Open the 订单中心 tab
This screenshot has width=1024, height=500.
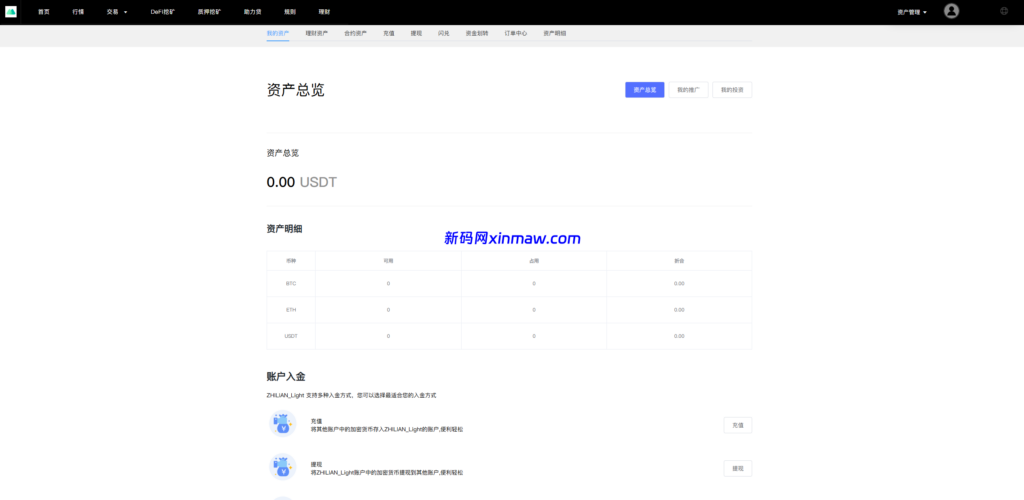516,33
